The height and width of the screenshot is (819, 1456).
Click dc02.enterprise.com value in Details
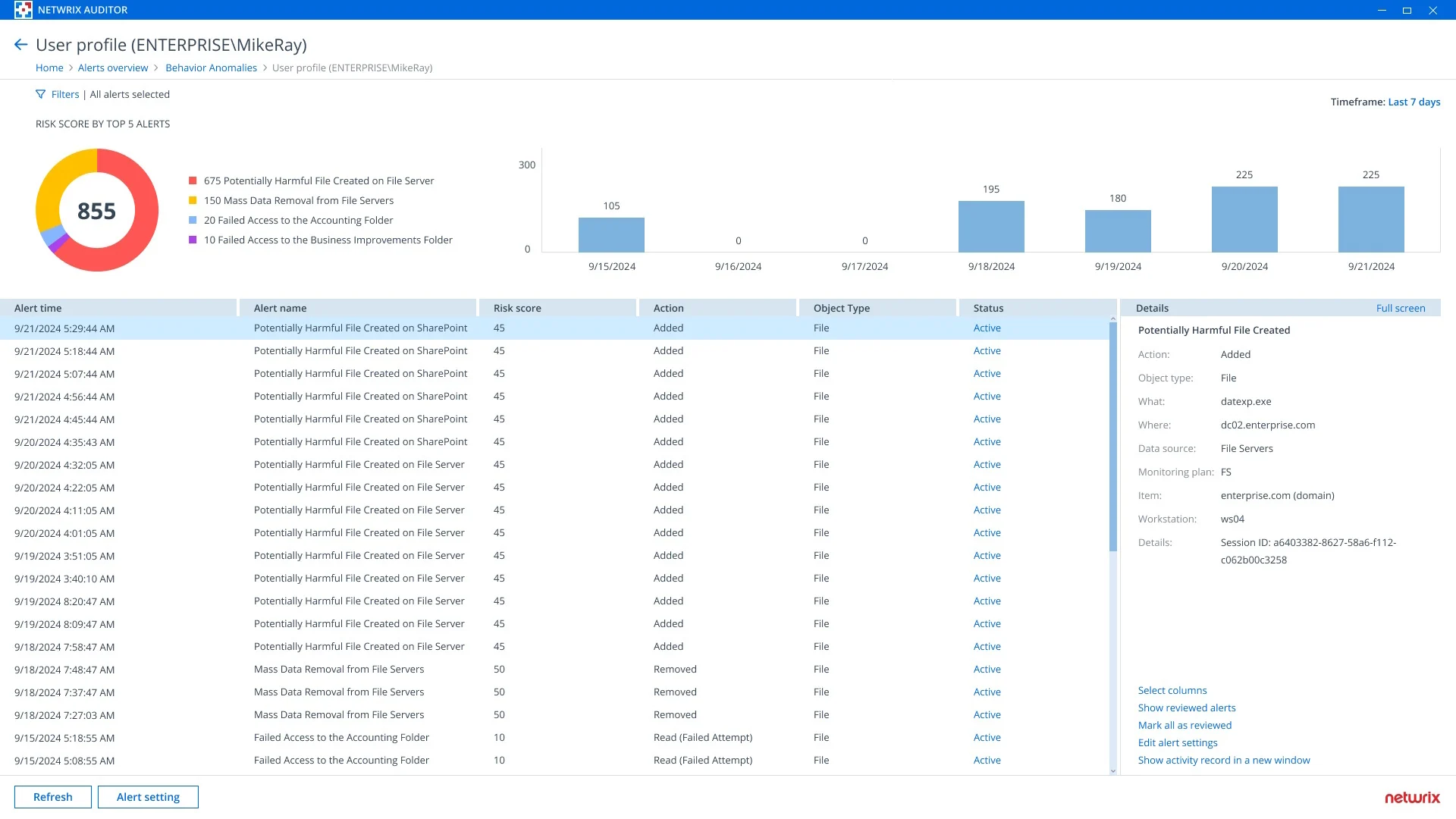[x=1268, y=425]
